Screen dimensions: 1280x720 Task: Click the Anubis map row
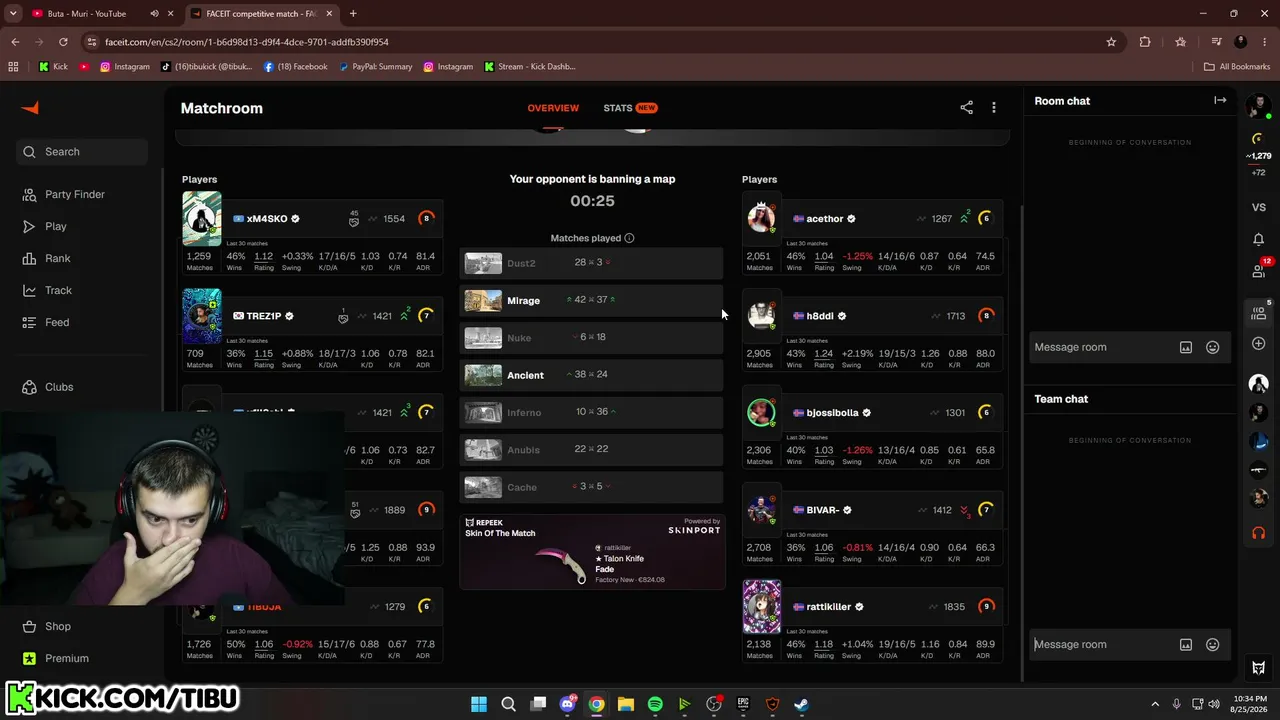591,450
